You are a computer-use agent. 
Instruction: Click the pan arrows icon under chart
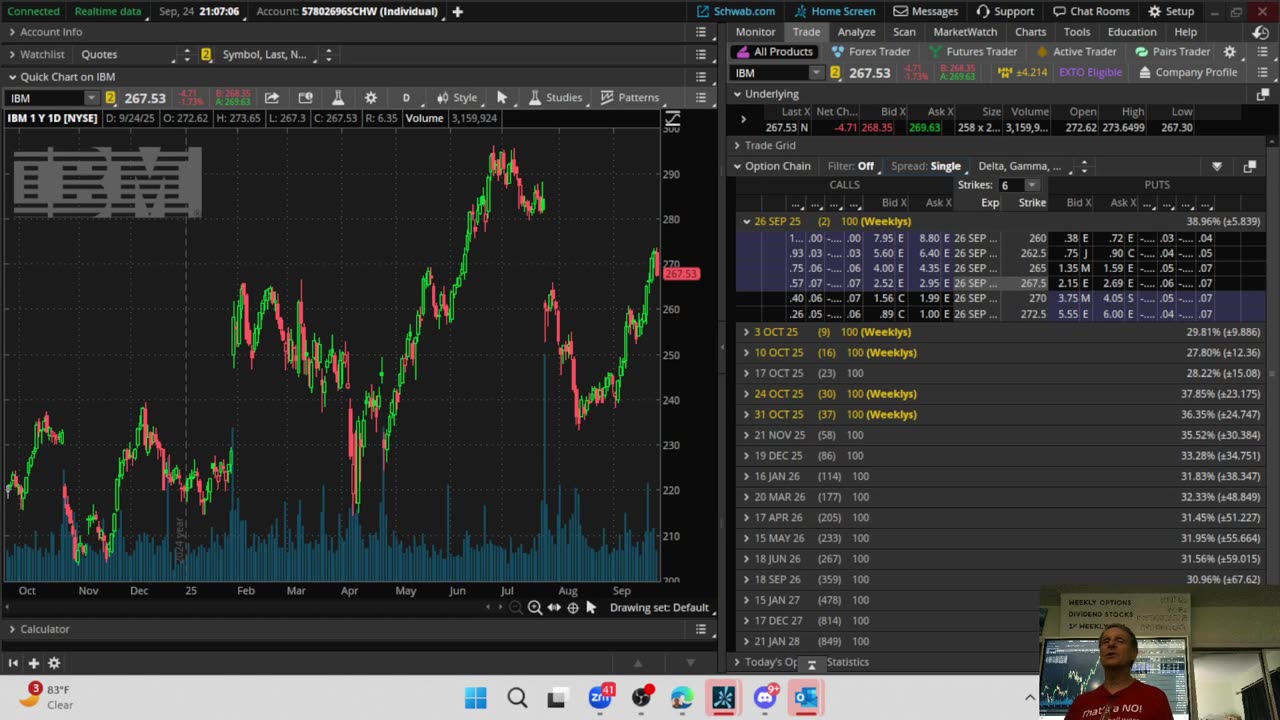click(x=554, y=608)
